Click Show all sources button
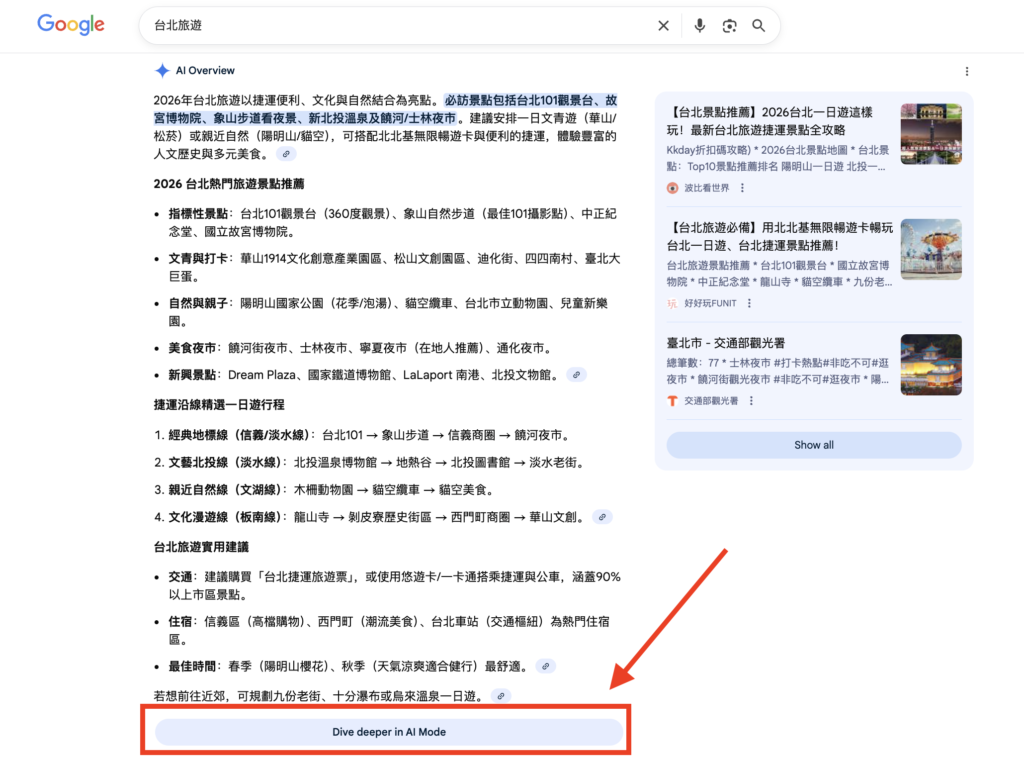1024x763 pixels. [x=813, y=445]
